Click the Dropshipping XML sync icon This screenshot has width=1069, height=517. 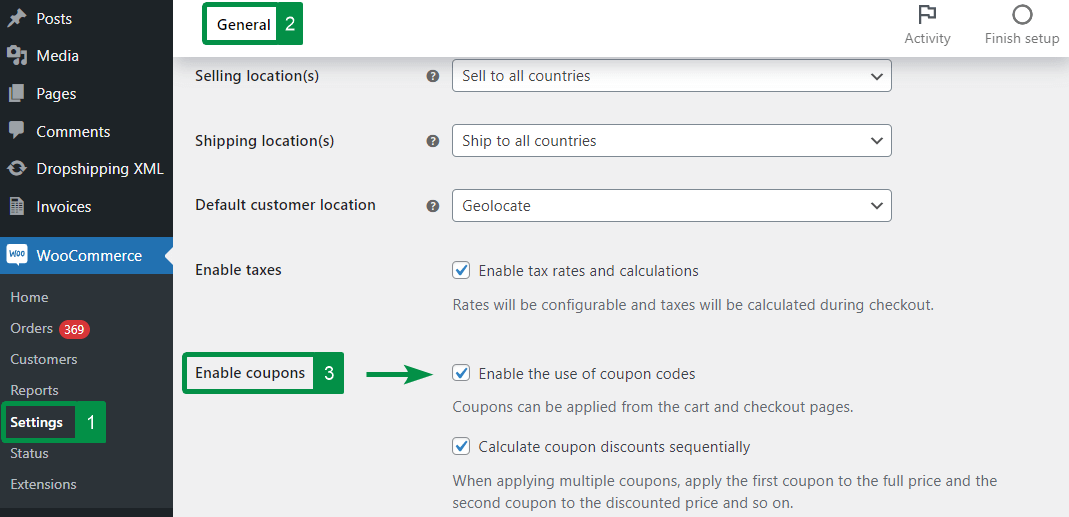coord(16,169)
